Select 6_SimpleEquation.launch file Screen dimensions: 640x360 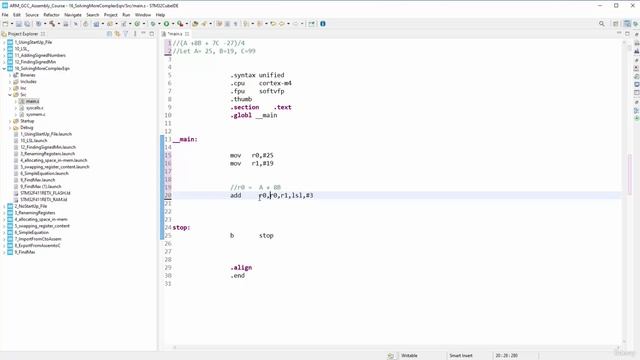pos(44,173)
